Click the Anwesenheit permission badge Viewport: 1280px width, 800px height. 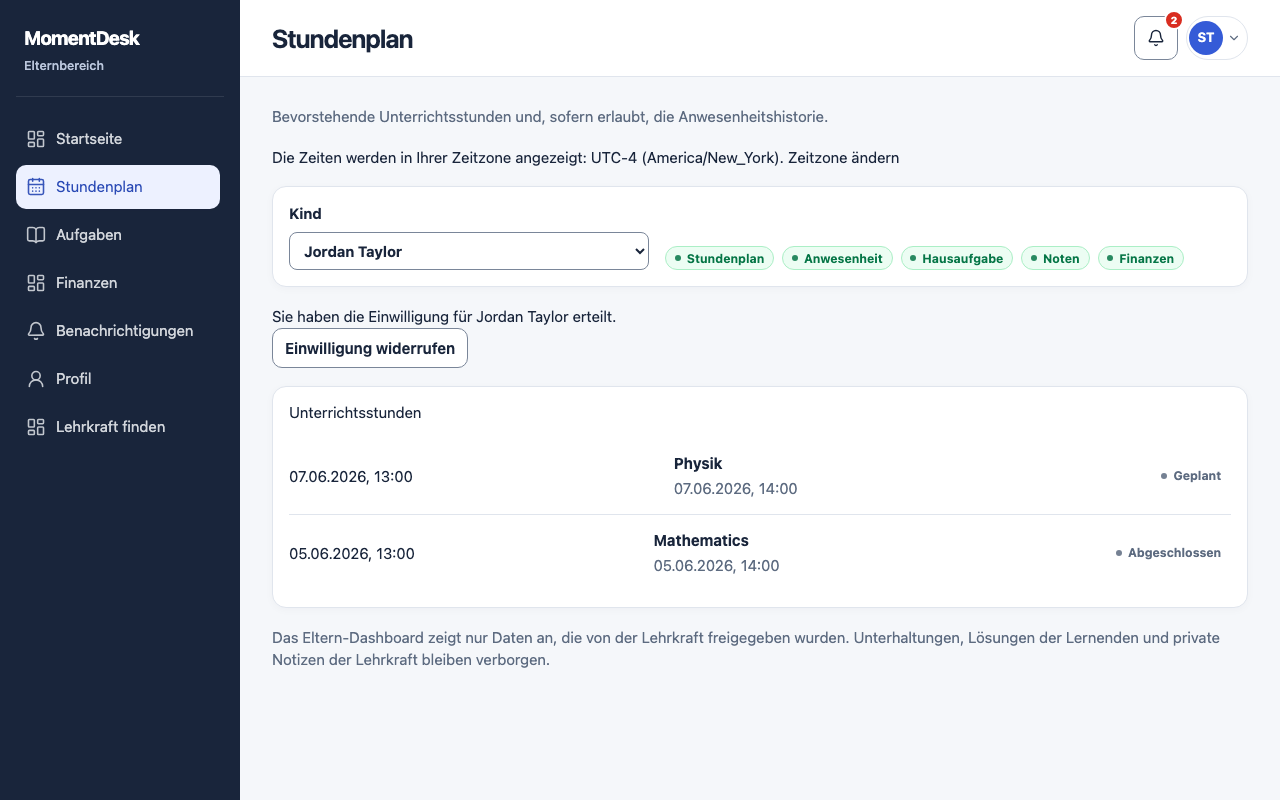[837, 258]
